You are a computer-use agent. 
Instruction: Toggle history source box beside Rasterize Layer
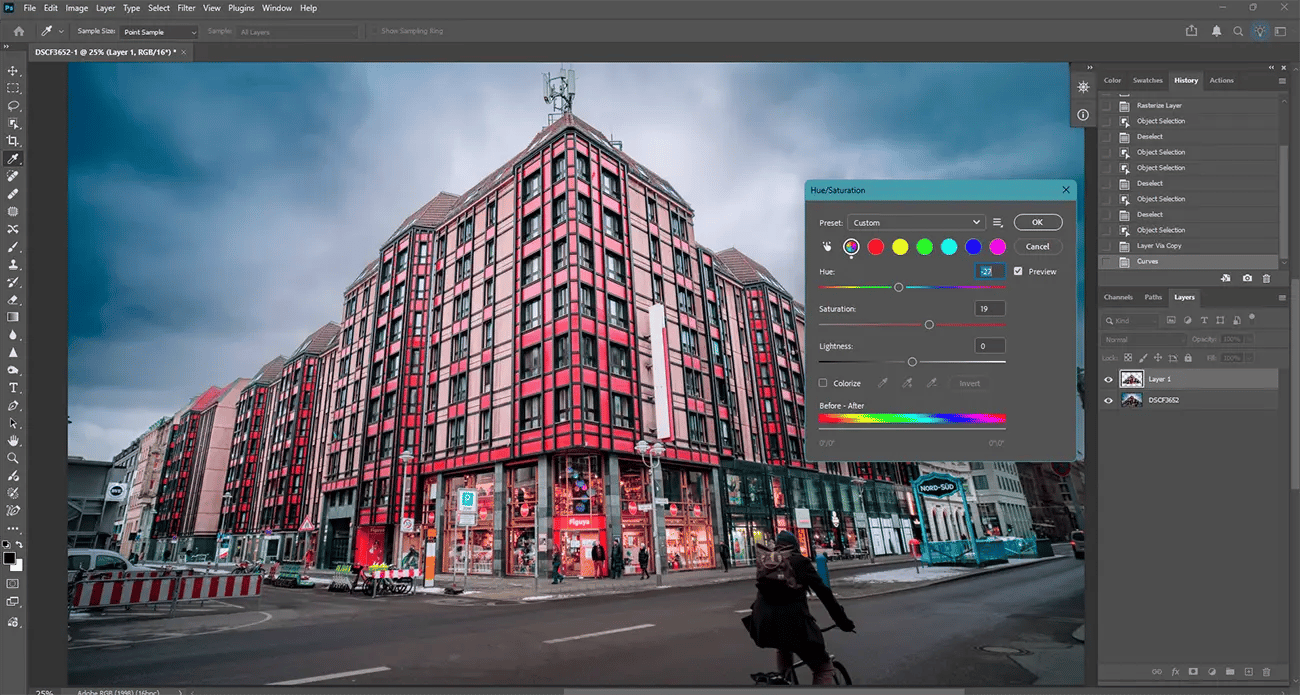[x=1106, y=105]
